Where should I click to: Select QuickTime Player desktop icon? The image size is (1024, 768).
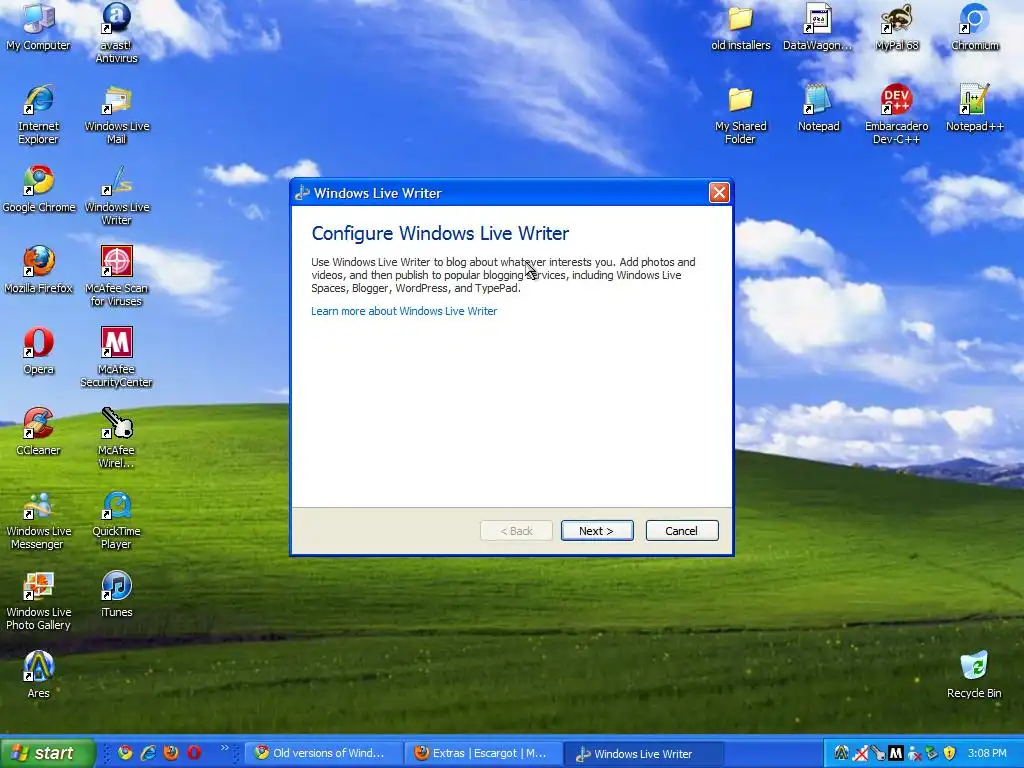pos(116,520)
